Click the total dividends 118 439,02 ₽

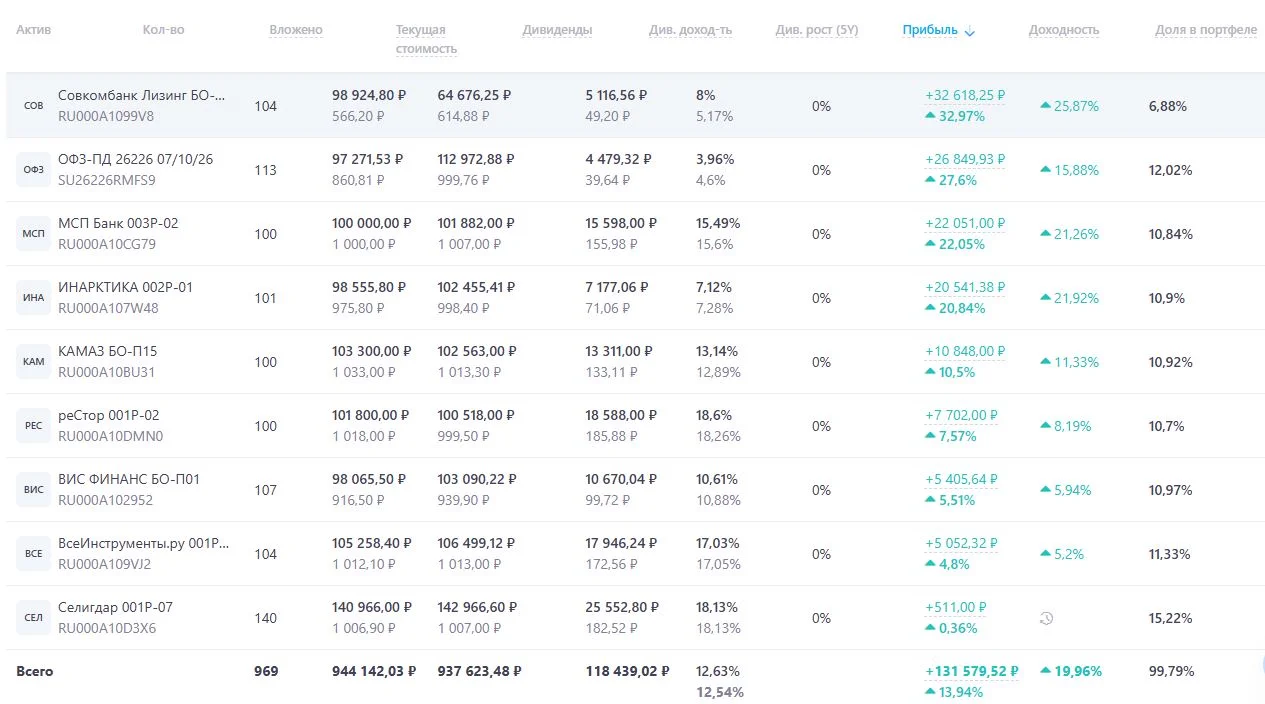627,671
